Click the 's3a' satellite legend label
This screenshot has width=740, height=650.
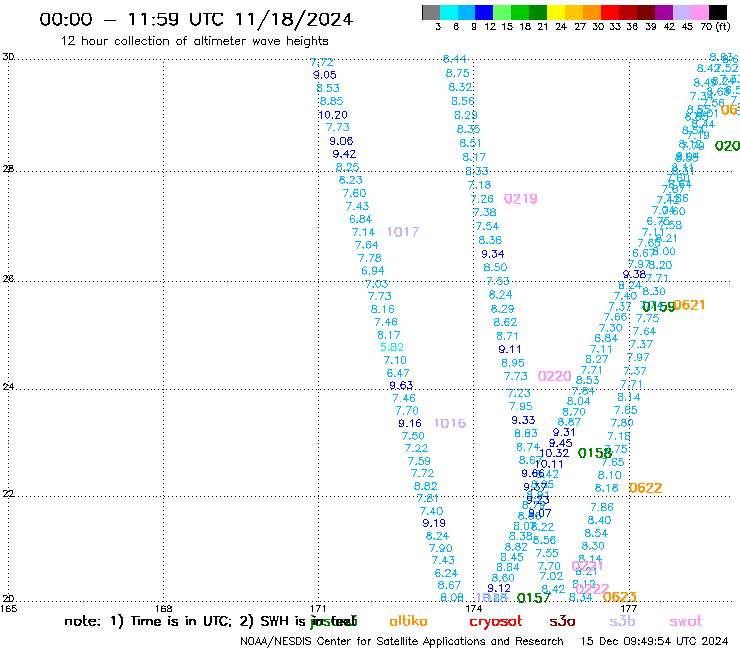pyautogui.click(x=562, y=621)
